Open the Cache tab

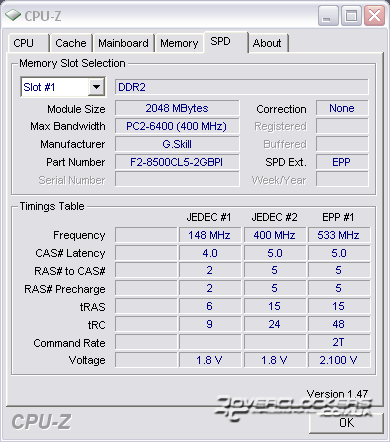71,43
